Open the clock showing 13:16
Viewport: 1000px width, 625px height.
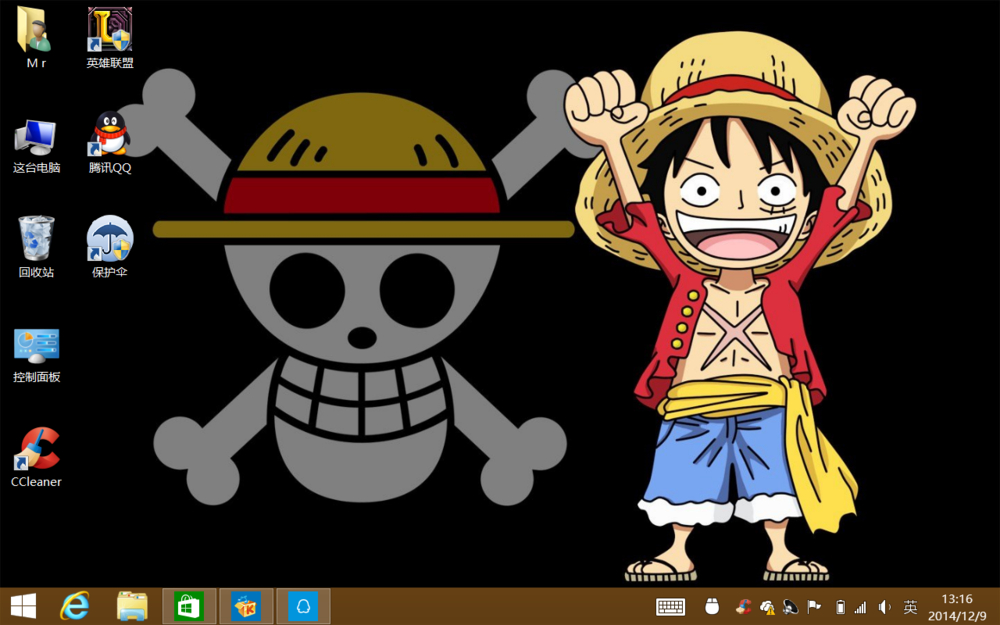957,598
